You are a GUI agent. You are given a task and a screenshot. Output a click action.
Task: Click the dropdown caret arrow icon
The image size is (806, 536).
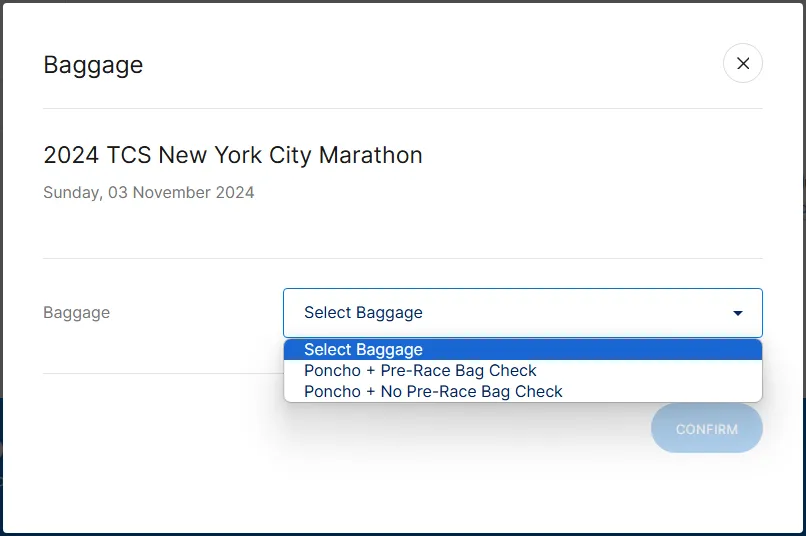(x=738, y=313)
